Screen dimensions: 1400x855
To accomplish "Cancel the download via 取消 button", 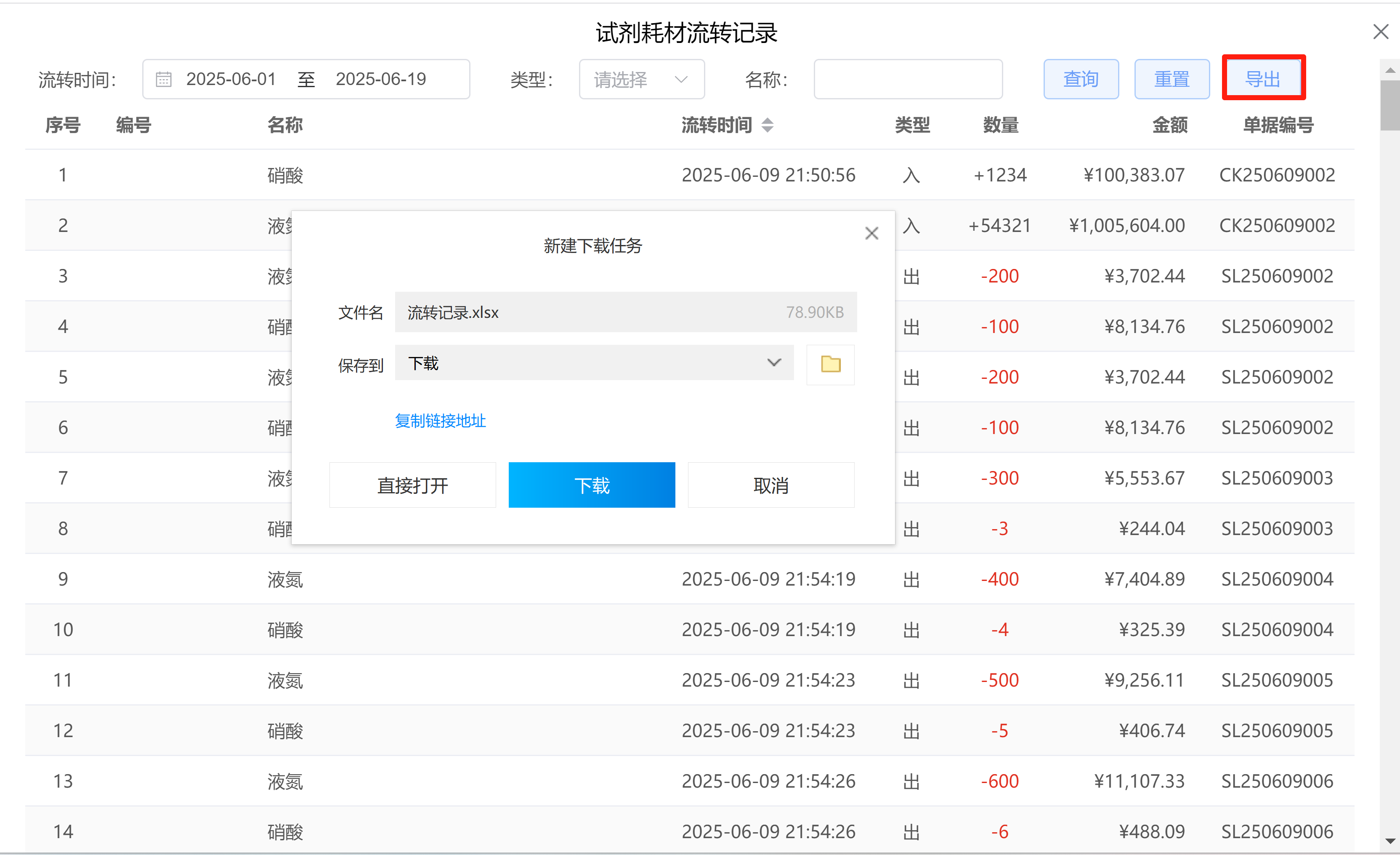I will point(770,485).
